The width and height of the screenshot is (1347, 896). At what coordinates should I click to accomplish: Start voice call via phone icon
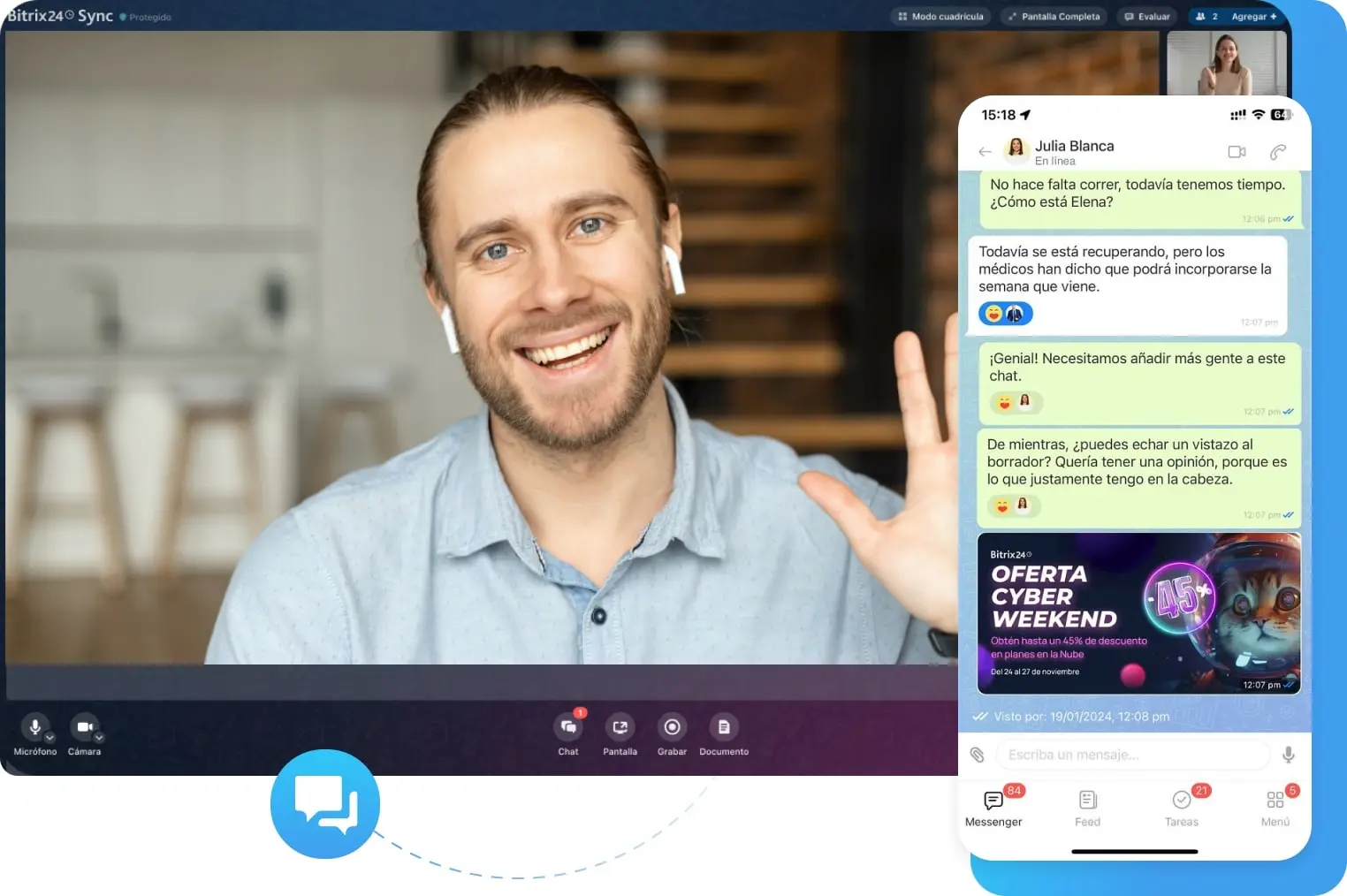coord(1278,152)
